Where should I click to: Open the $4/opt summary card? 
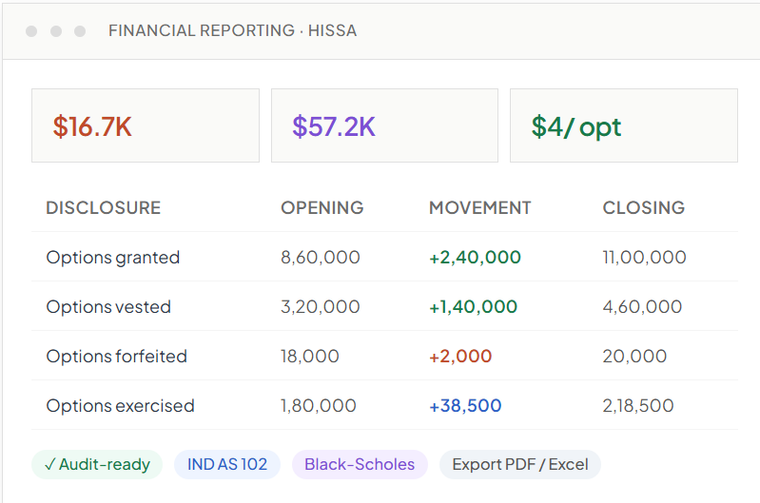[624, 126]
